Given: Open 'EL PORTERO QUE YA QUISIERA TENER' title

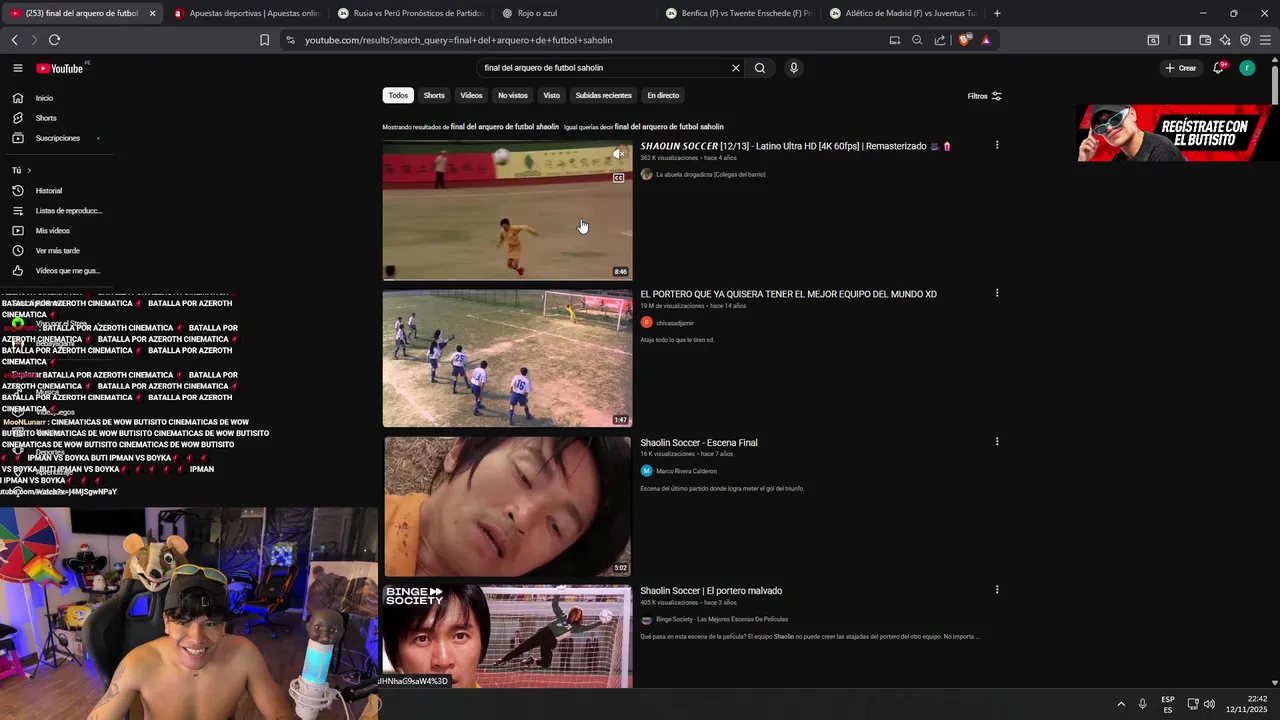Looking at the screenshot, I should (x=788, y=294).
